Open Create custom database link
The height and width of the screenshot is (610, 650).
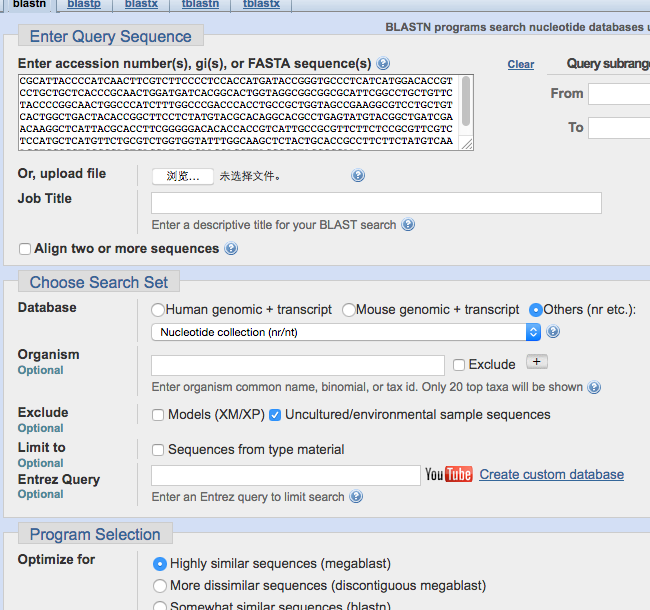tap(551, 475)
